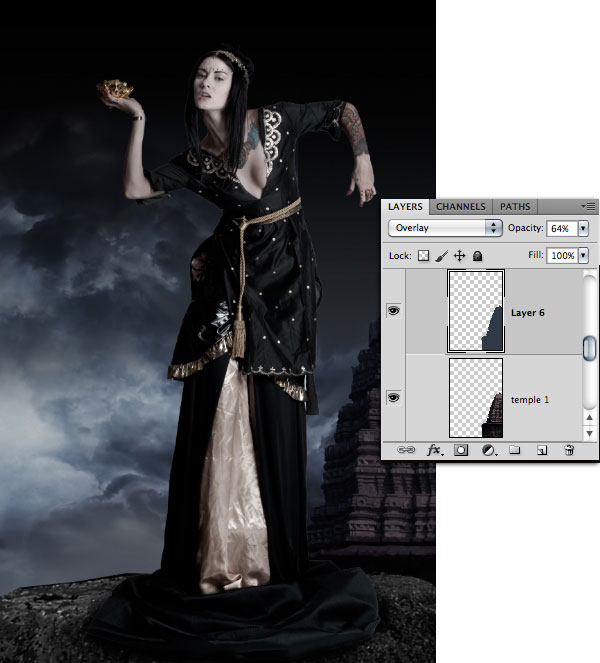Toggle lock all

point(477,256)
